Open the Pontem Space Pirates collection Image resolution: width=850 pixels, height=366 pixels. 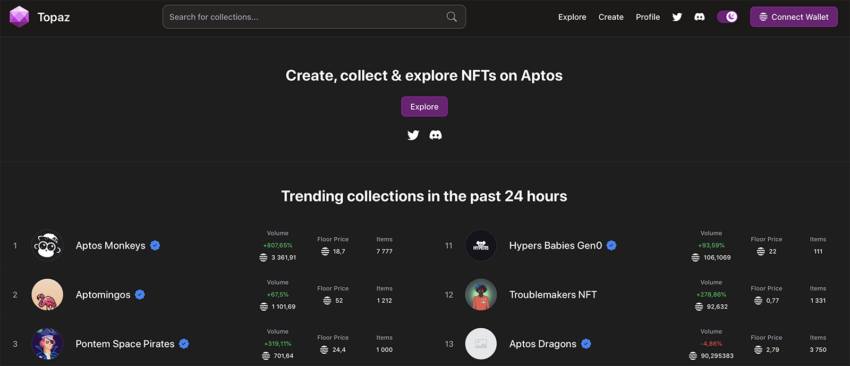tap(125, 344)
